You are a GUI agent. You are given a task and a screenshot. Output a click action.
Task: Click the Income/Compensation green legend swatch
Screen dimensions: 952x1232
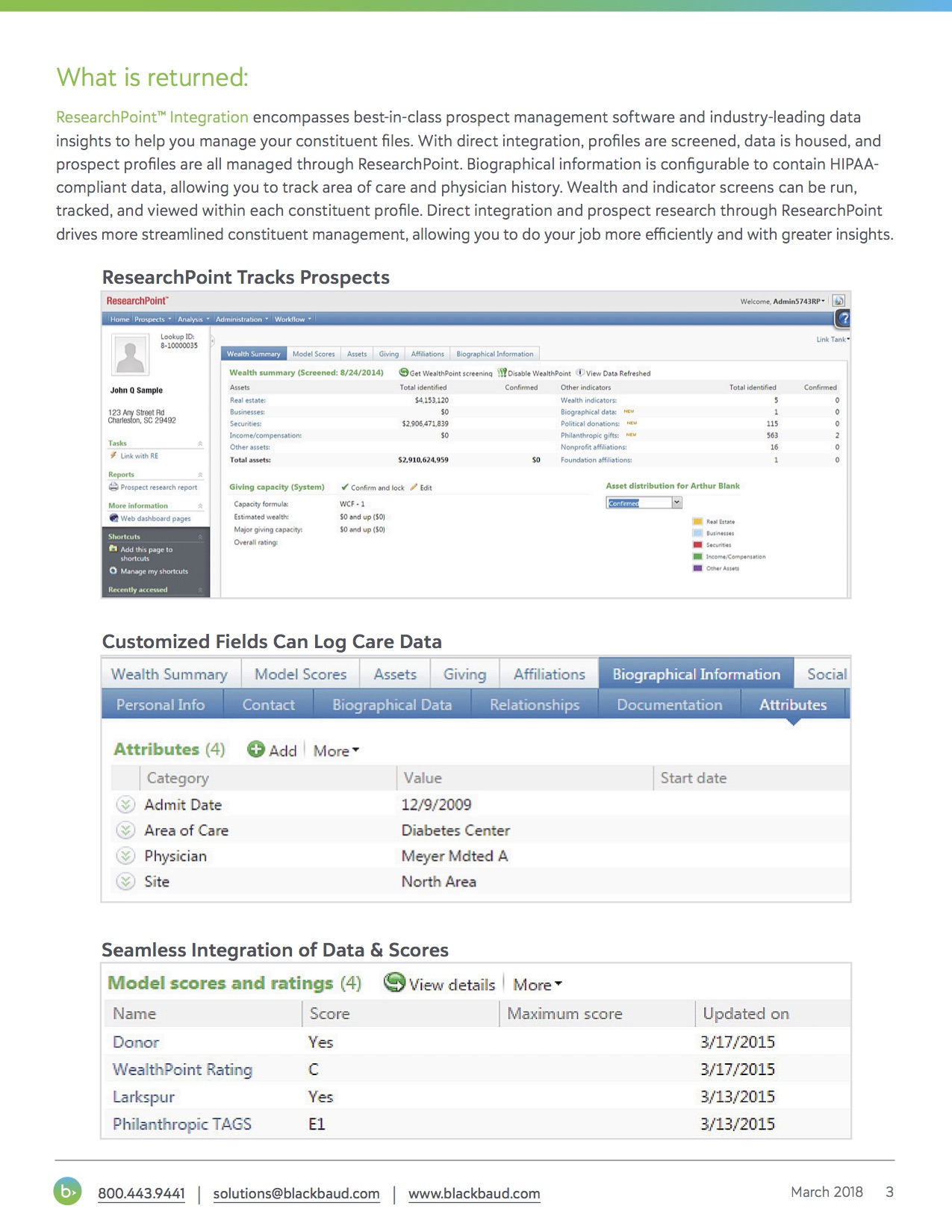(x=698, y=556)
